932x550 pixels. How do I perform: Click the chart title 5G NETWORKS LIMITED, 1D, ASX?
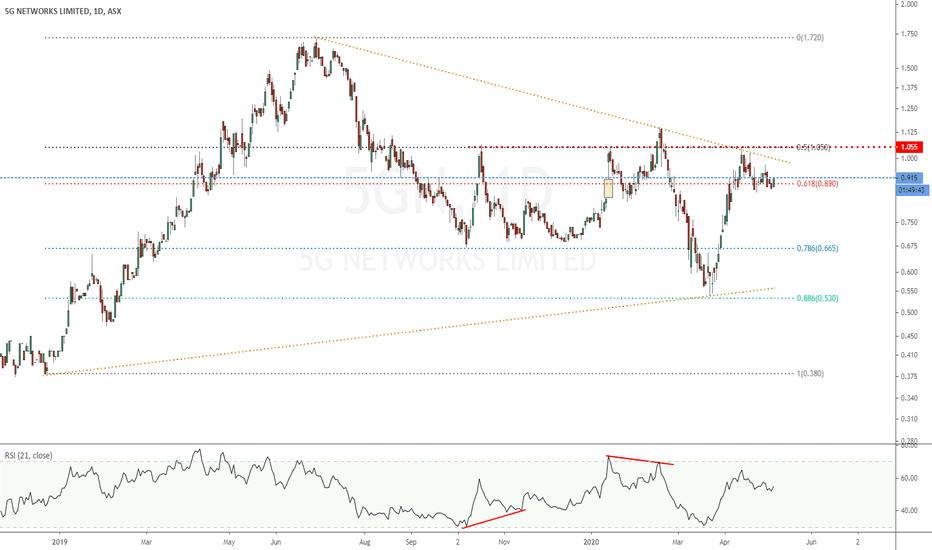63,11
